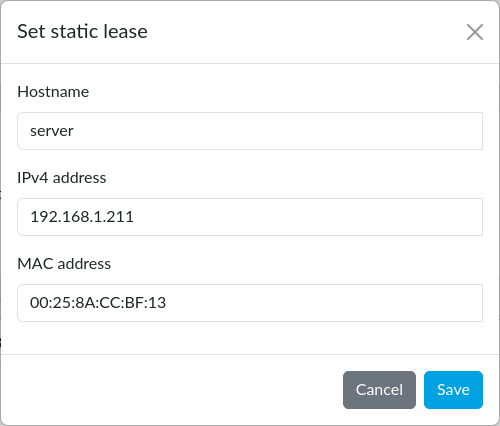This screenshot has height=426, width=500.
Task: Focus the MAC address input field
Action: [x=250, y=303]
